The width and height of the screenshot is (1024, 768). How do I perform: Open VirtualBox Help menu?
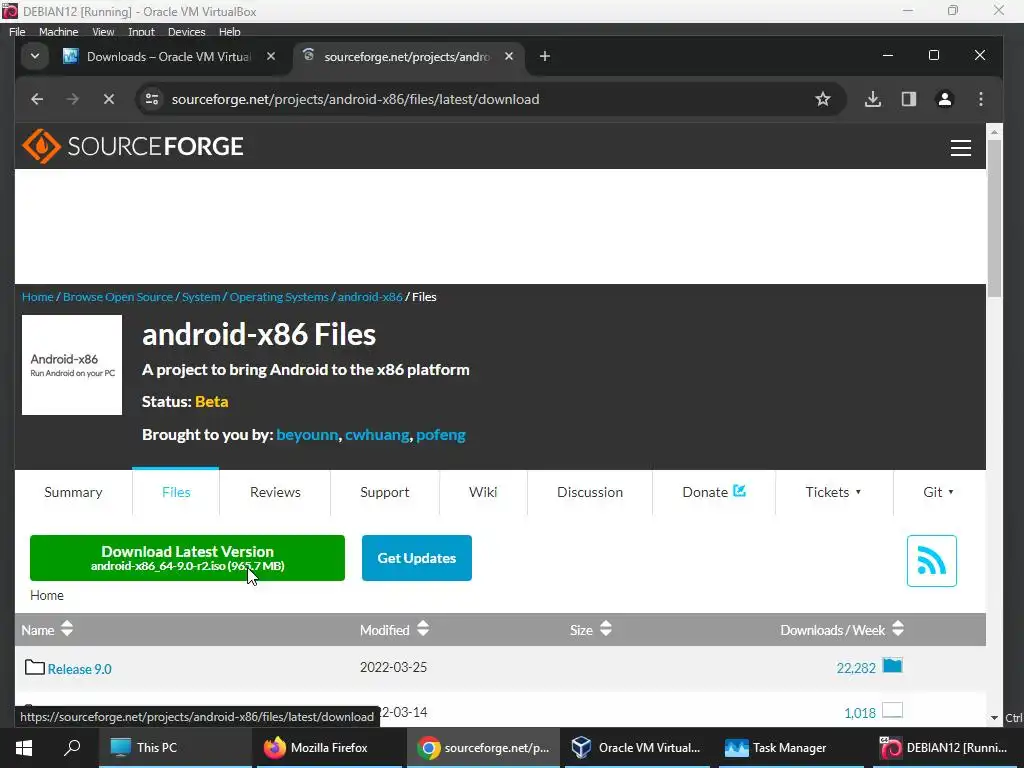(x=229, y=32)
